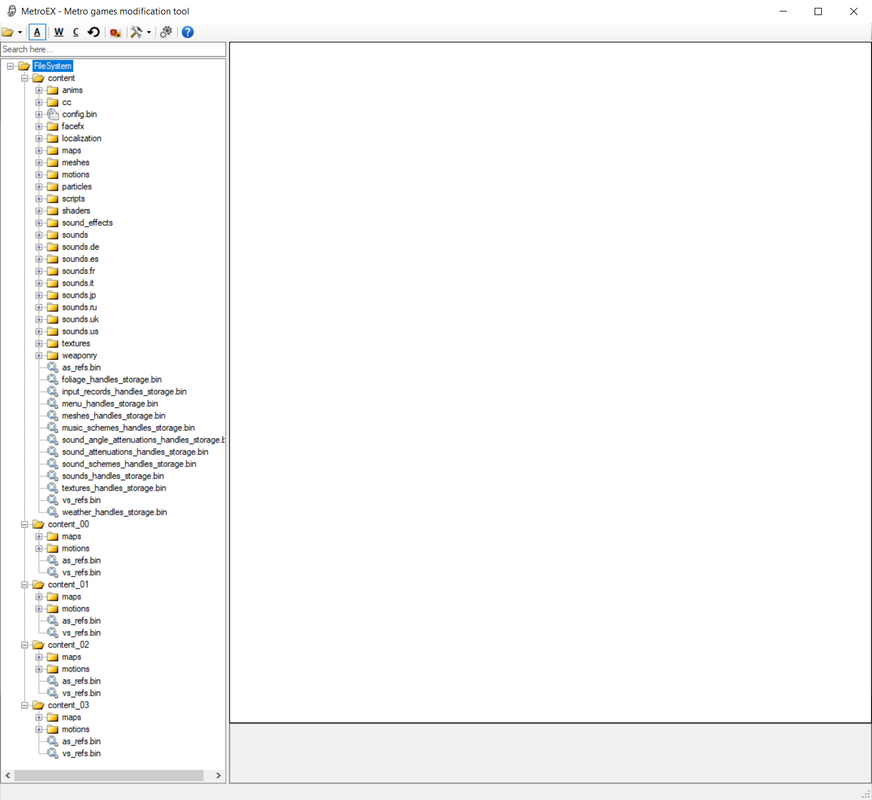Collapse the FileSystem root node
Screen dimensions: 872x800
(10, 66)
